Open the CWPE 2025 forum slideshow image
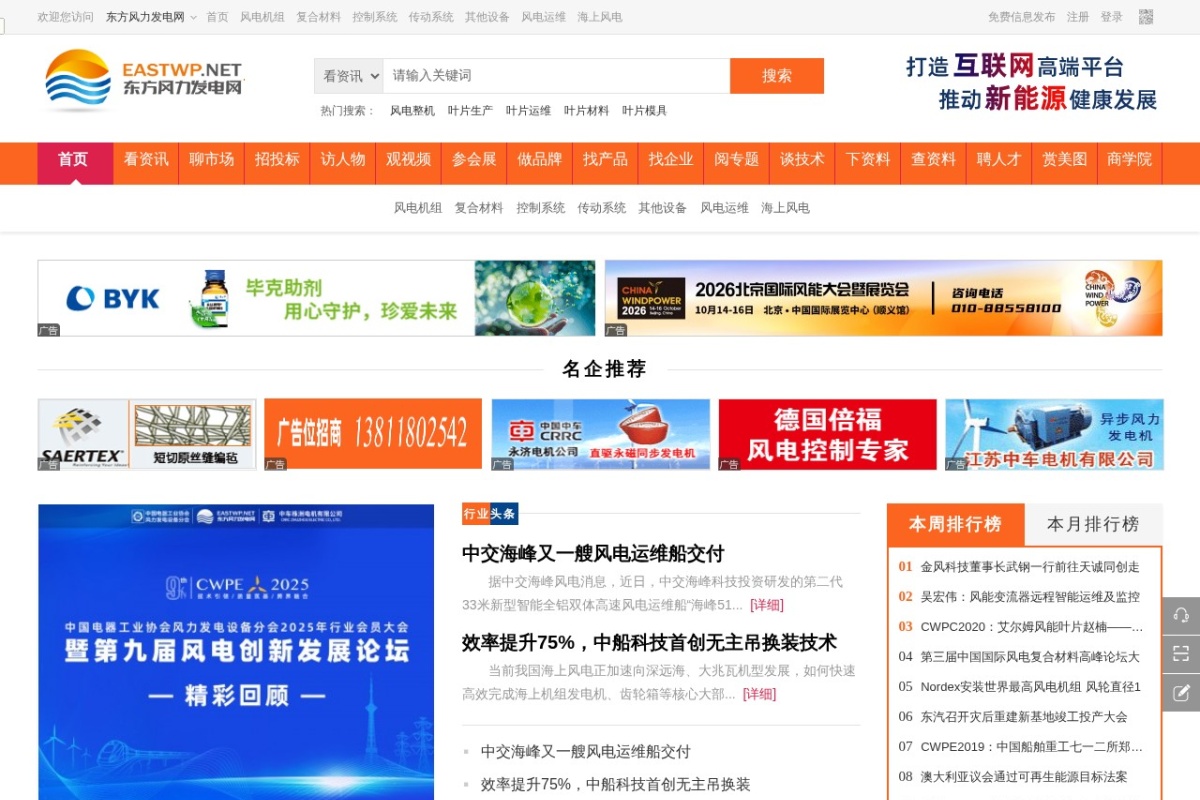Image resolution: width=1200 pixels, height=800 pixels. coord(236,652)
